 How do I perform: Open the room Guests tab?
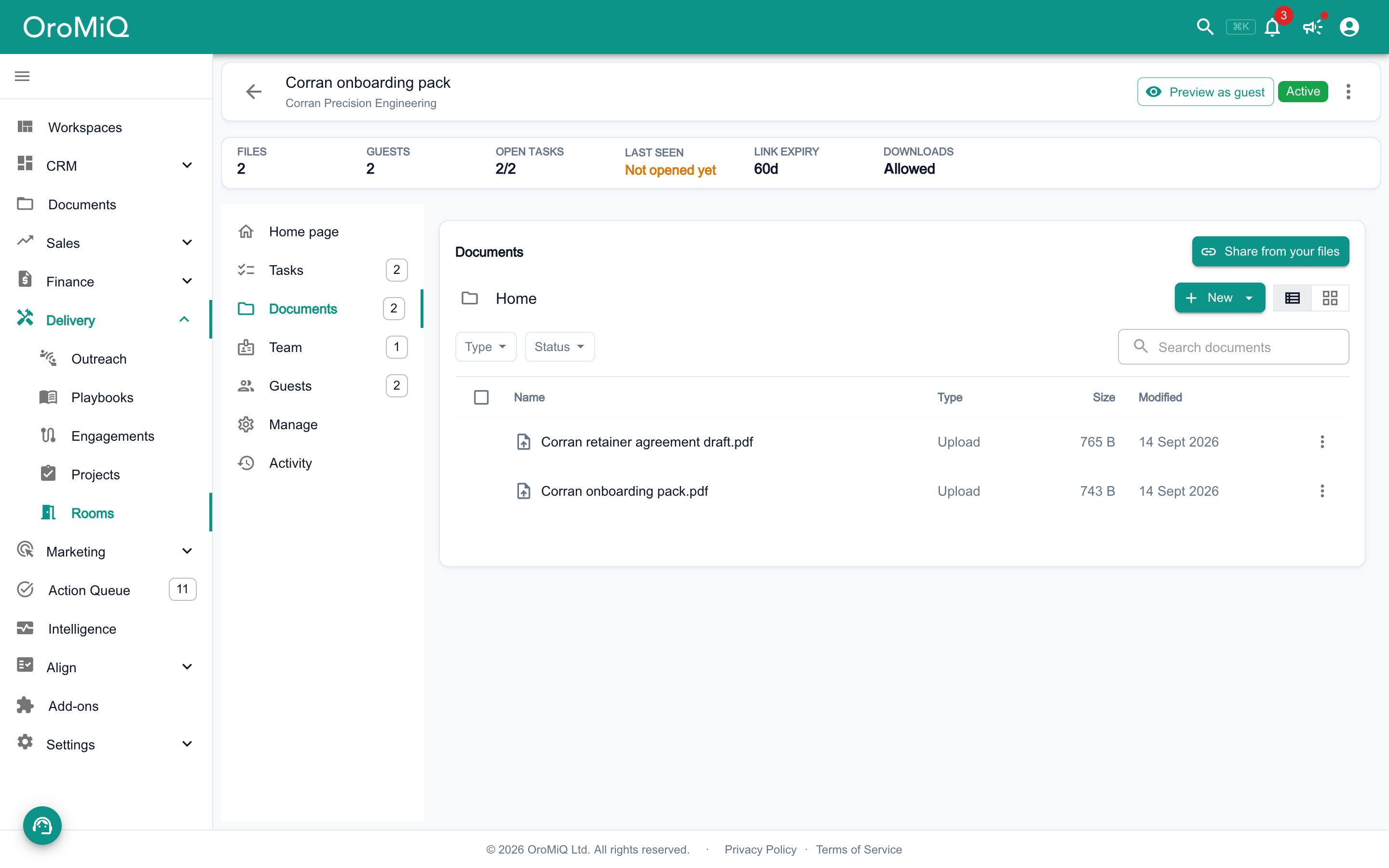click(322, 386)
